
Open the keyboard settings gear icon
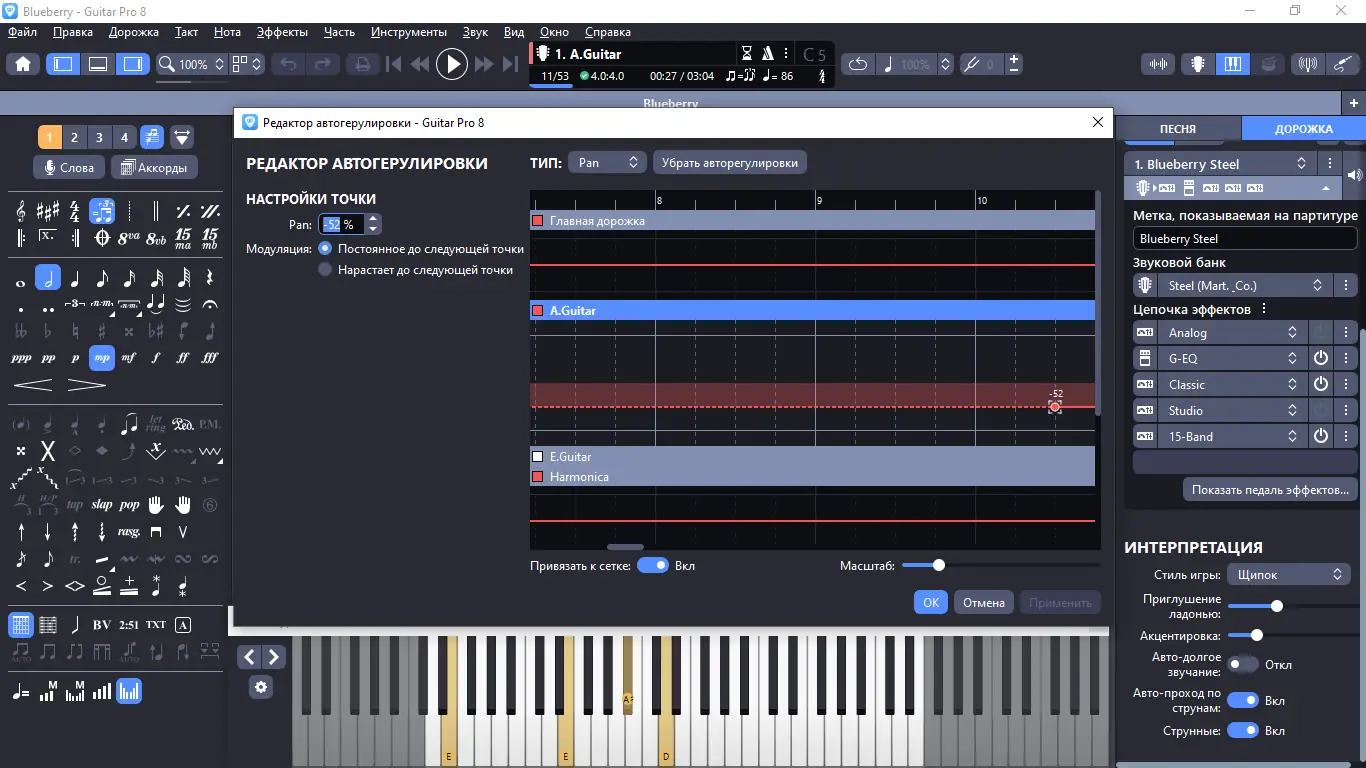(261, 687)
